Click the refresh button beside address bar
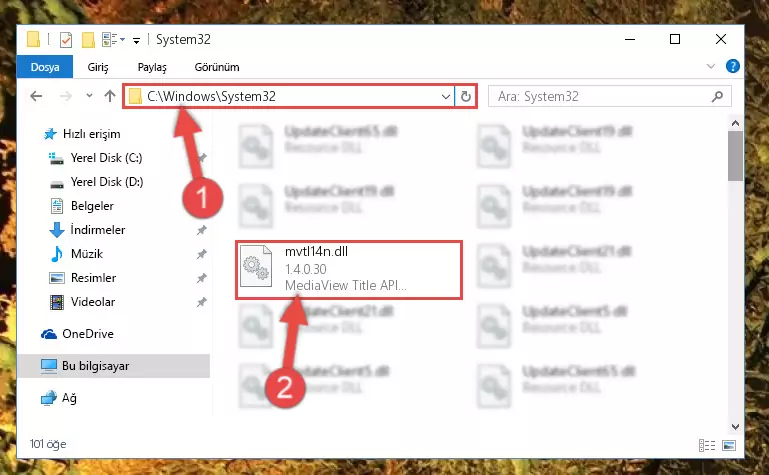 [465, 96]
